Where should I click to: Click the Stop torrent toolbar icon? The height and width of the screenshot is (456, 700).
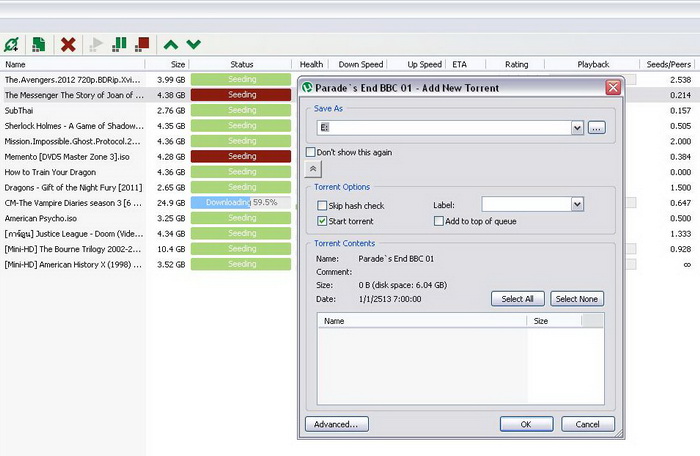coord(142,44)
